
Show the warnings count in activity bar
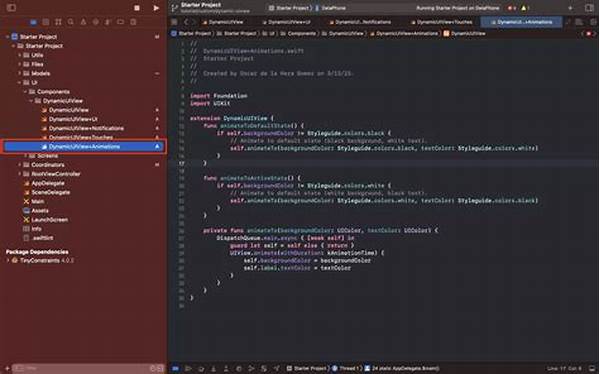(525, 8)
